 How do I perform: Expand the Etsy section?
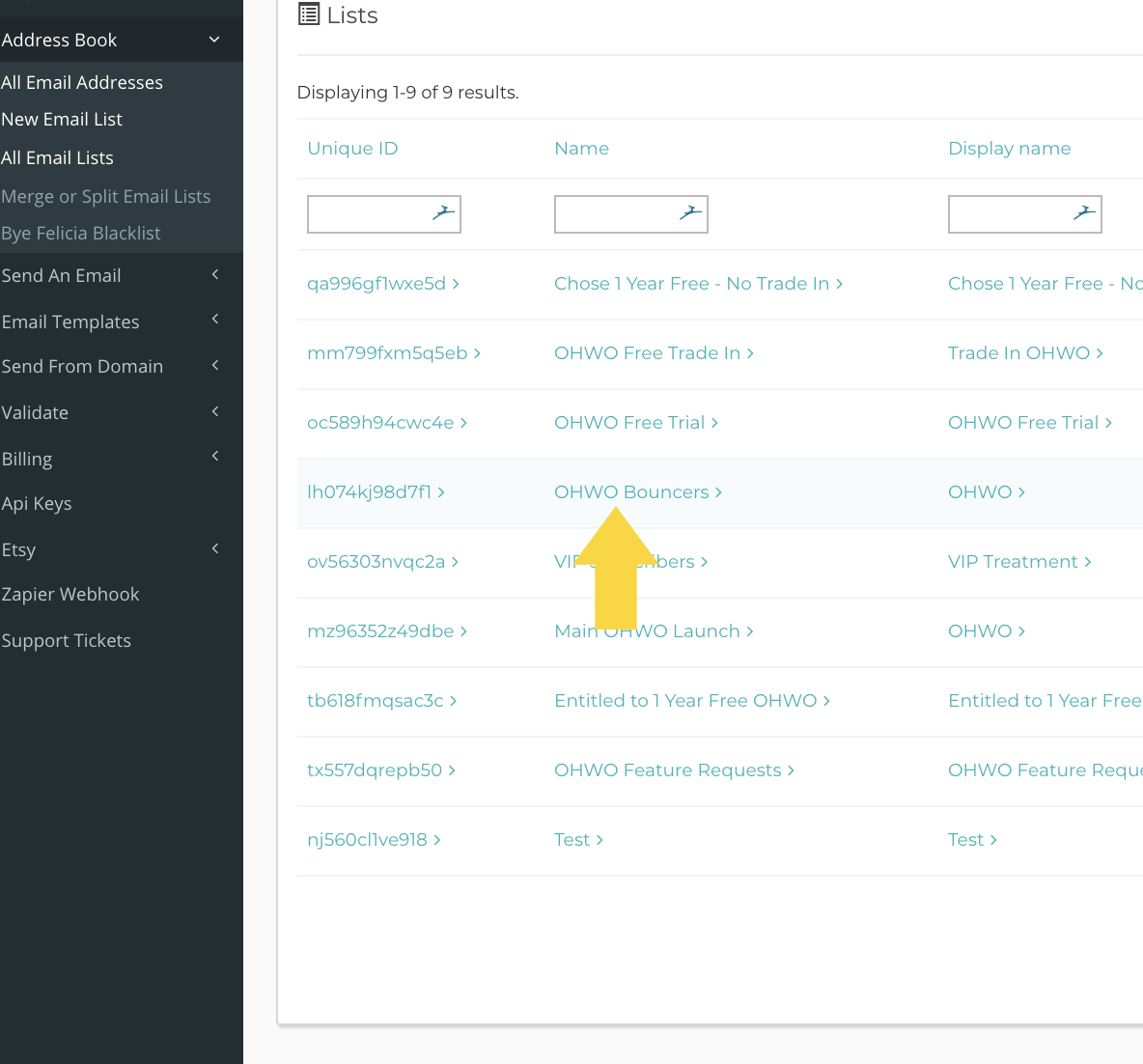pyautogui.click(x=214, y=549)
